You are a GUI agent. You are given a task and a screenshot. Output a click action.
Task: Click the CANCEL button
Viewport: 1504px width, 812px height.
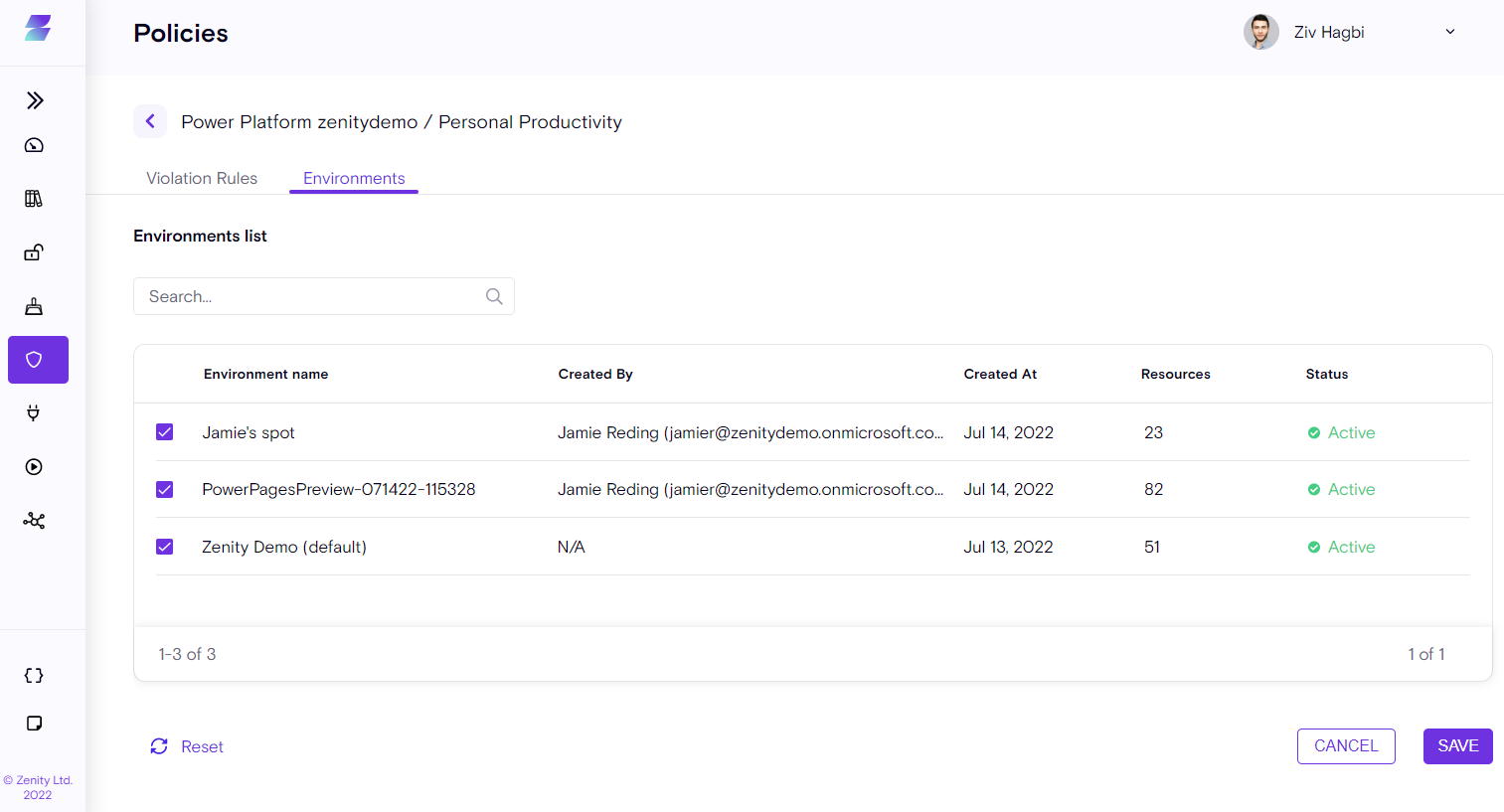pyautogui.click(x=1345, y=746)
